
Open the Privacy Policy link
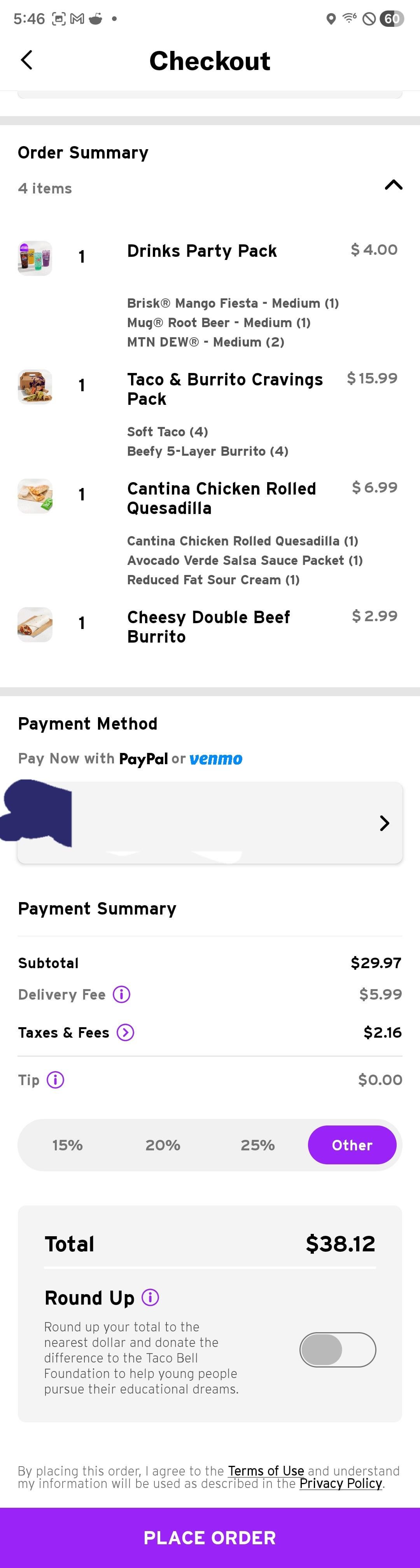tap(340, 1483)
